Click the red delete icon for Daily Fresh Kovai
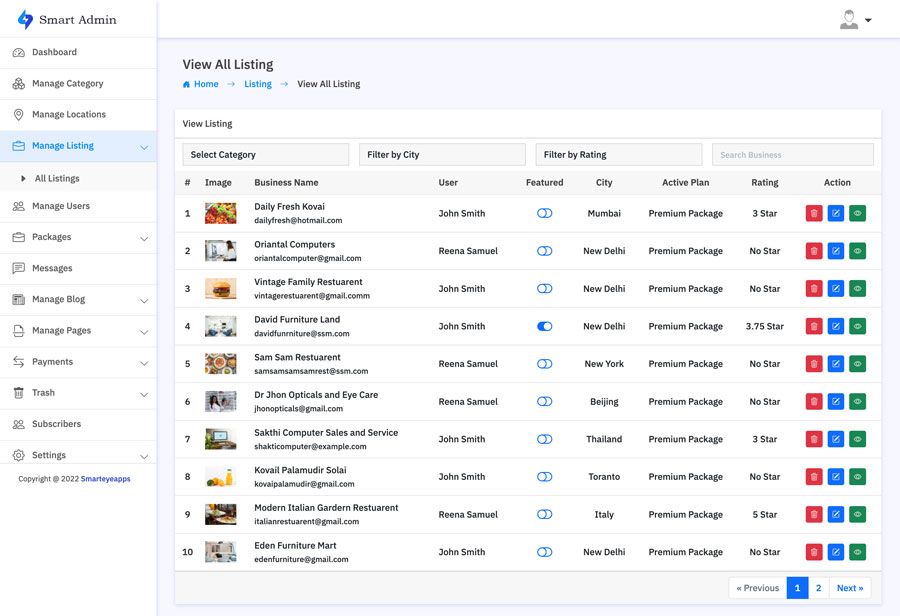Viewport: 900px width, 616px height. (814, 213)
